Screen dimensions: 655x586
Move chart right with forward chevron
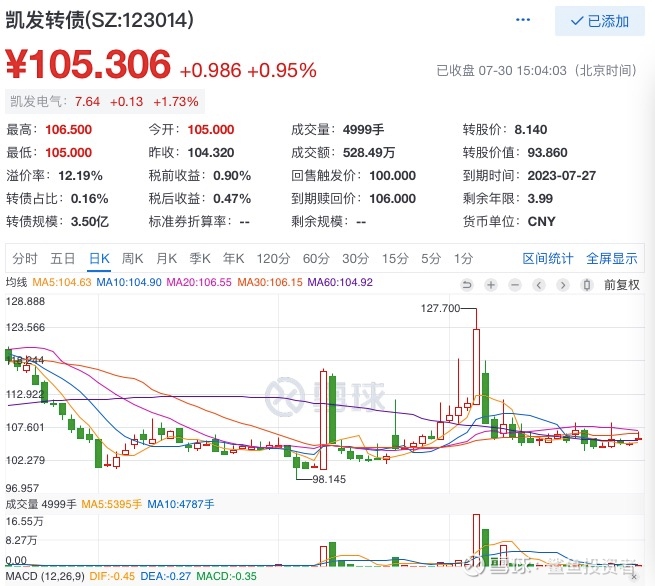(563, 285)
